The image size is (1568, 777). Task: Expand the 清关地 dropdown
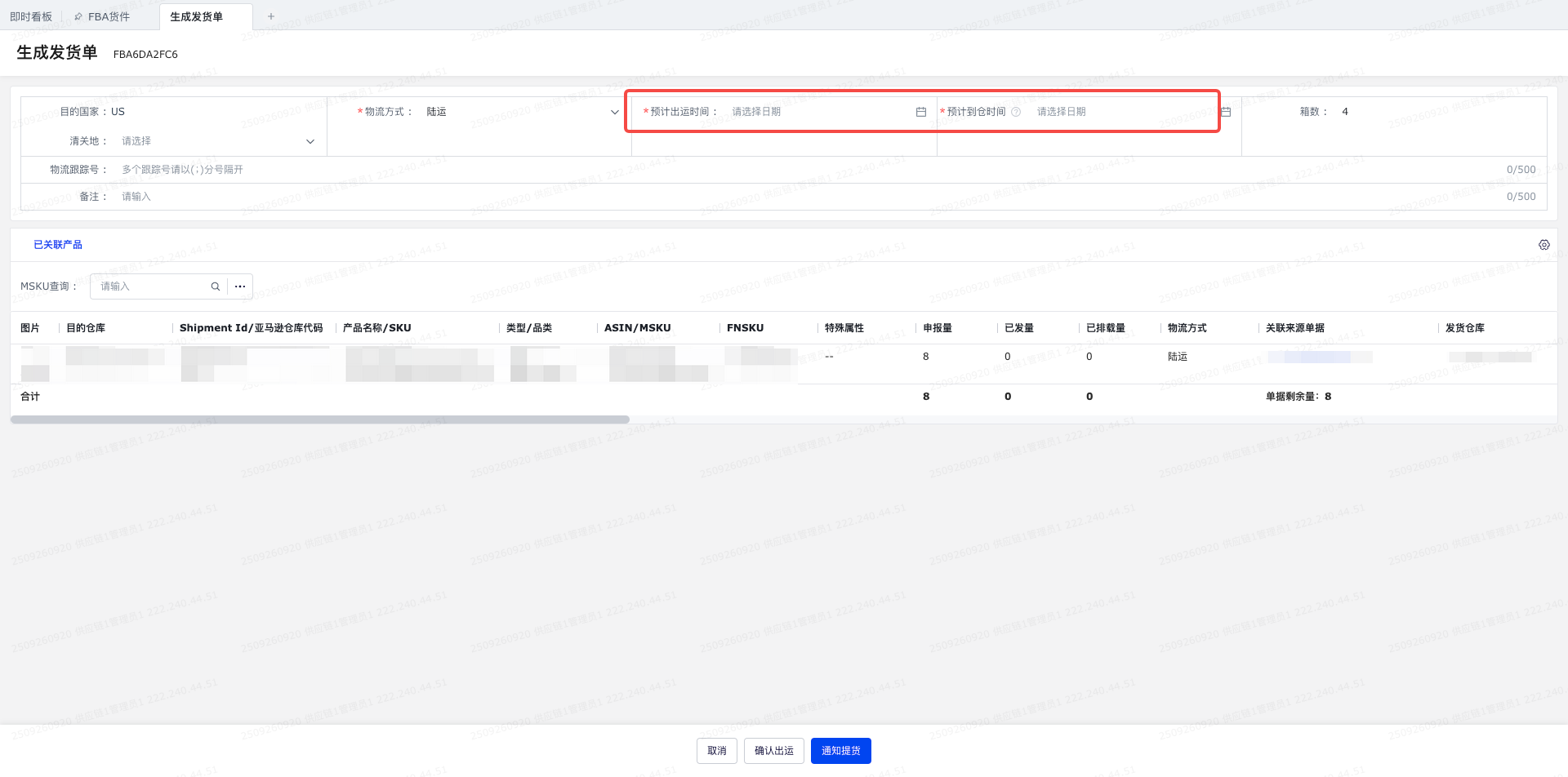[310, 141]
